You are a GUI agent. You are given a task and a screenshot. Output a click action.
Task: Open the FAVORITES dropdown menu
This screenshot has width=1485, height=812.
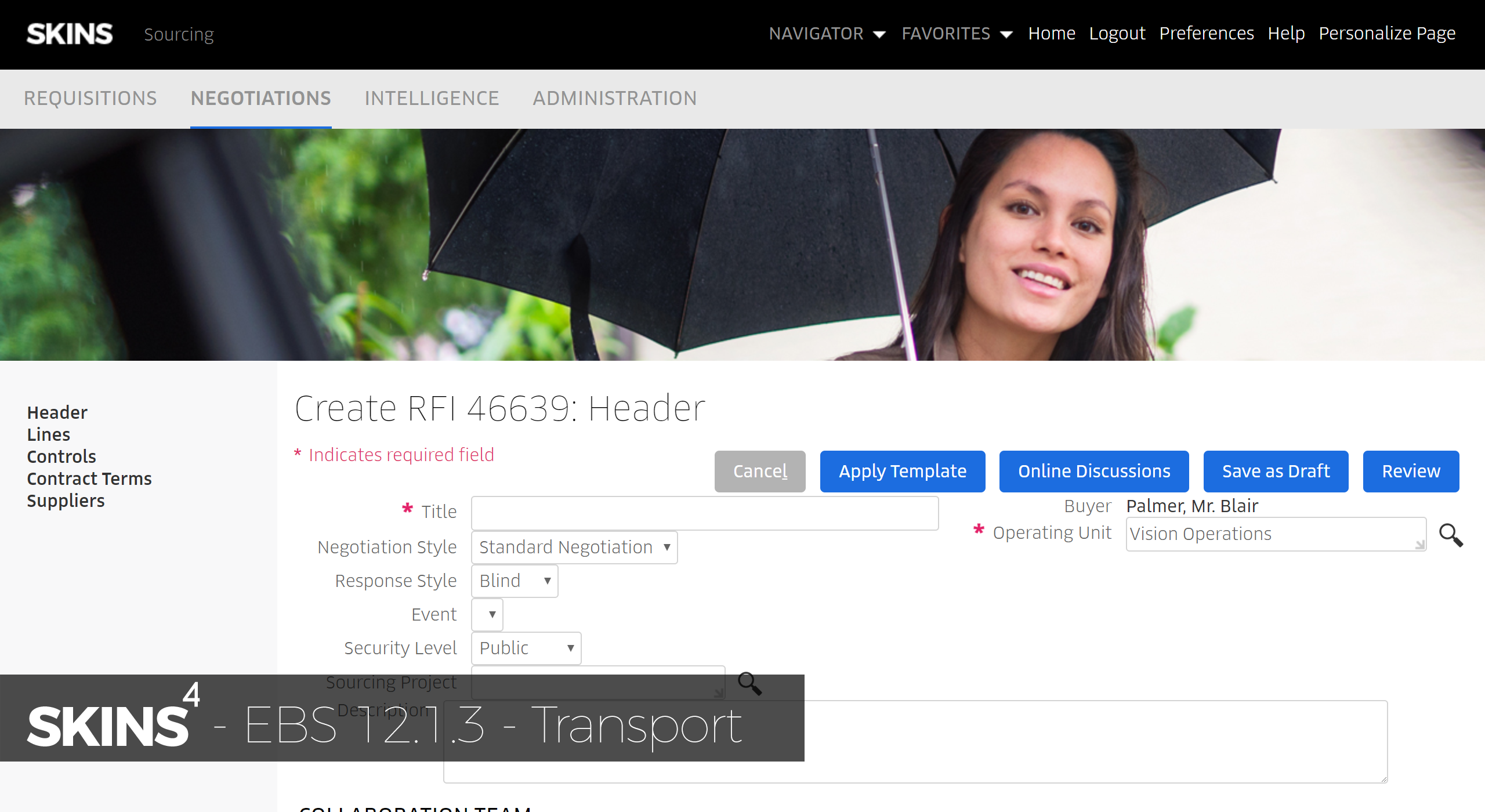tap(957, 34)
